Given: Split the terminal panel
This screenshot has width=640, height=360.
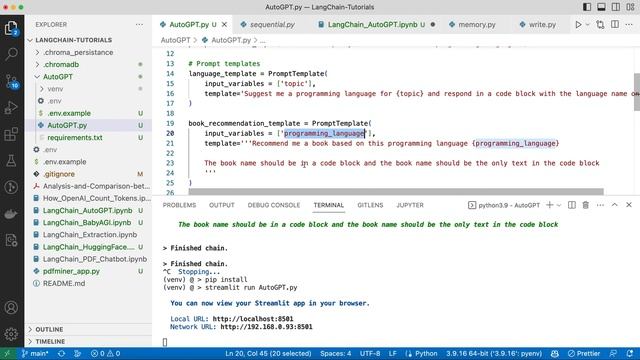Looking at the screenshot, I should [572, 205].
